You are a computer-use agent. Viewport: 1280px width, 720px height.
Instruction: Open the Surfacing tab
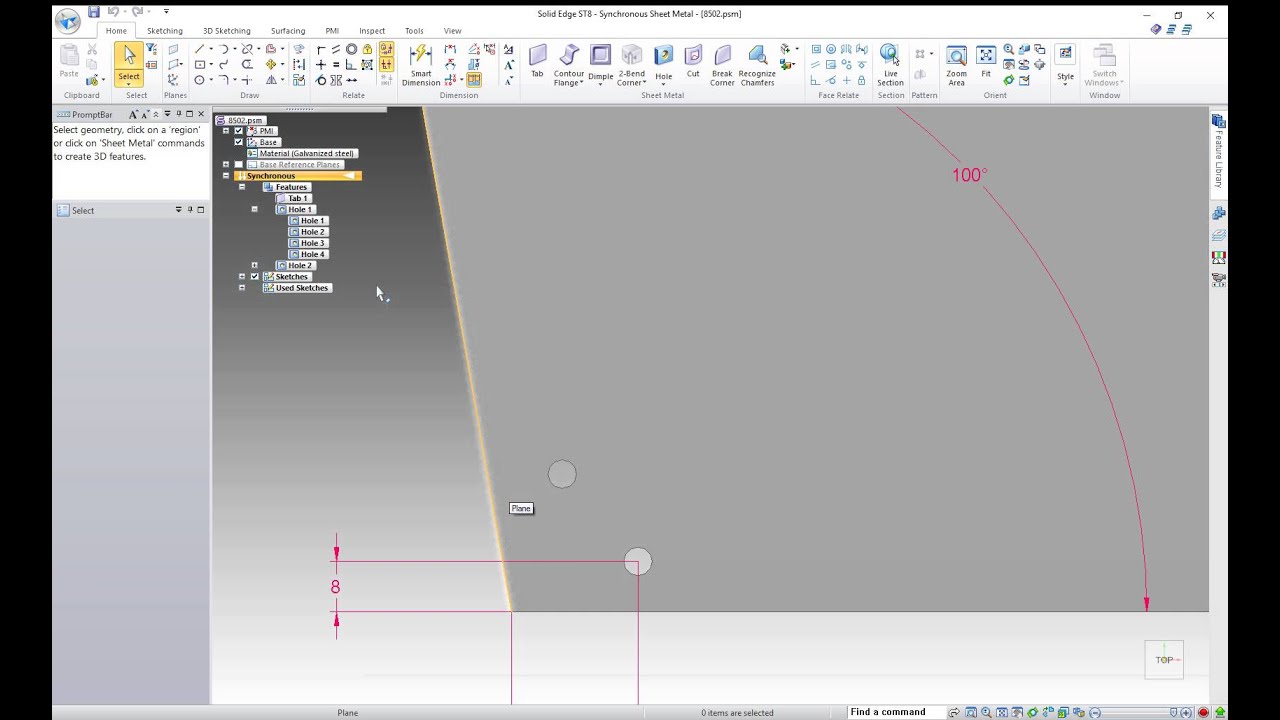tap(288, 31)
